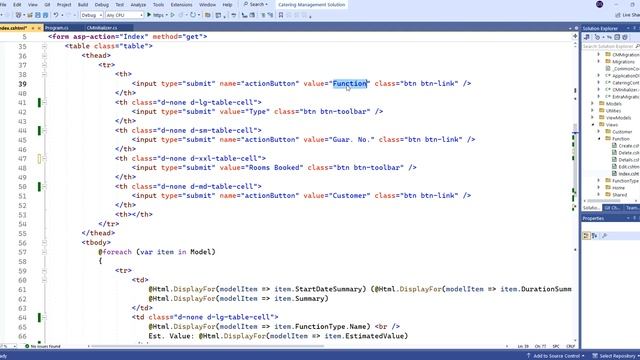640x360 pixels.
Task: Click the Solution Explorer home view icon
Action: point(587,37)
